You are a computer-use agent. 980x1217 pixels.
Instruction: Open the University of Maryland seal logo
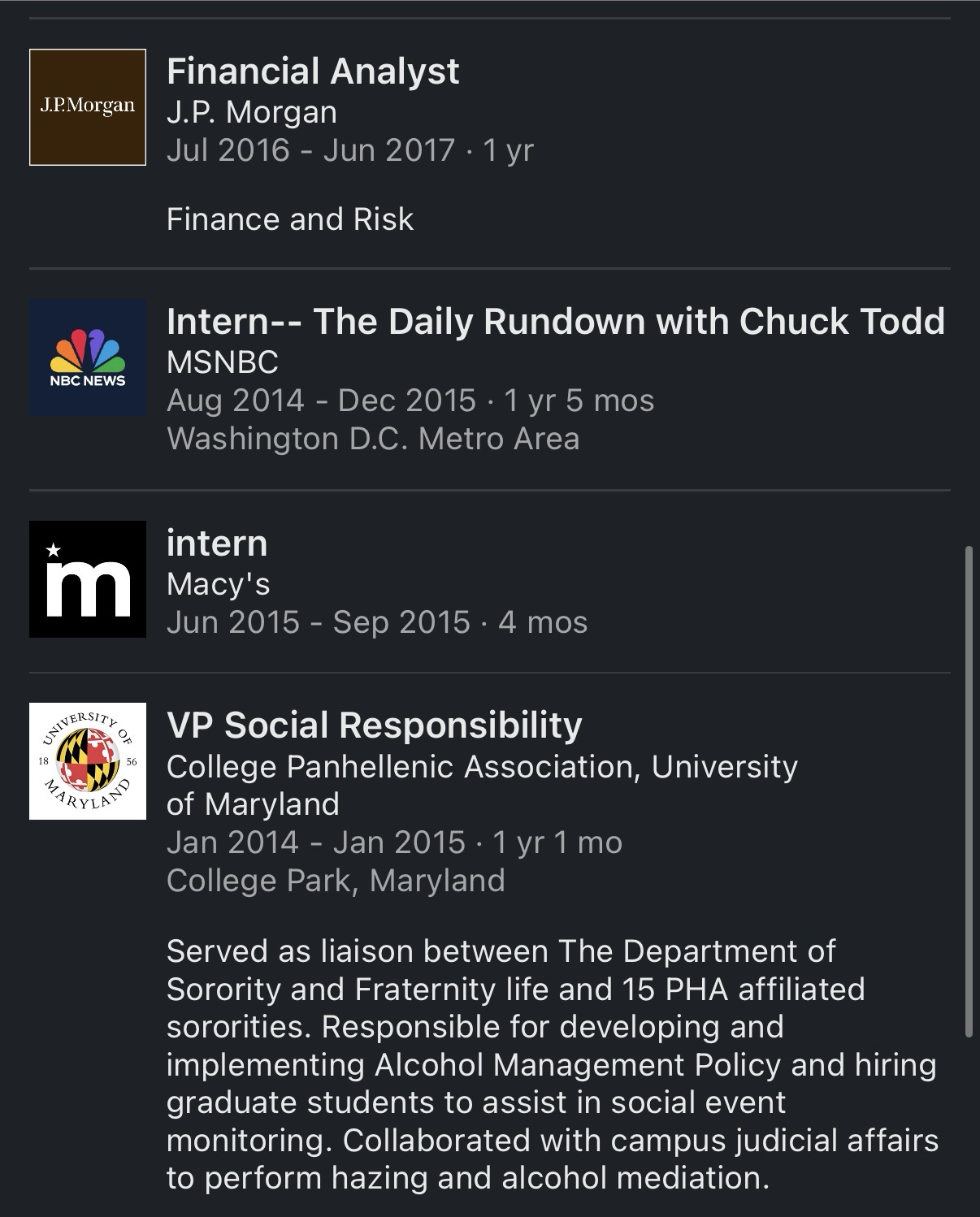88,761
